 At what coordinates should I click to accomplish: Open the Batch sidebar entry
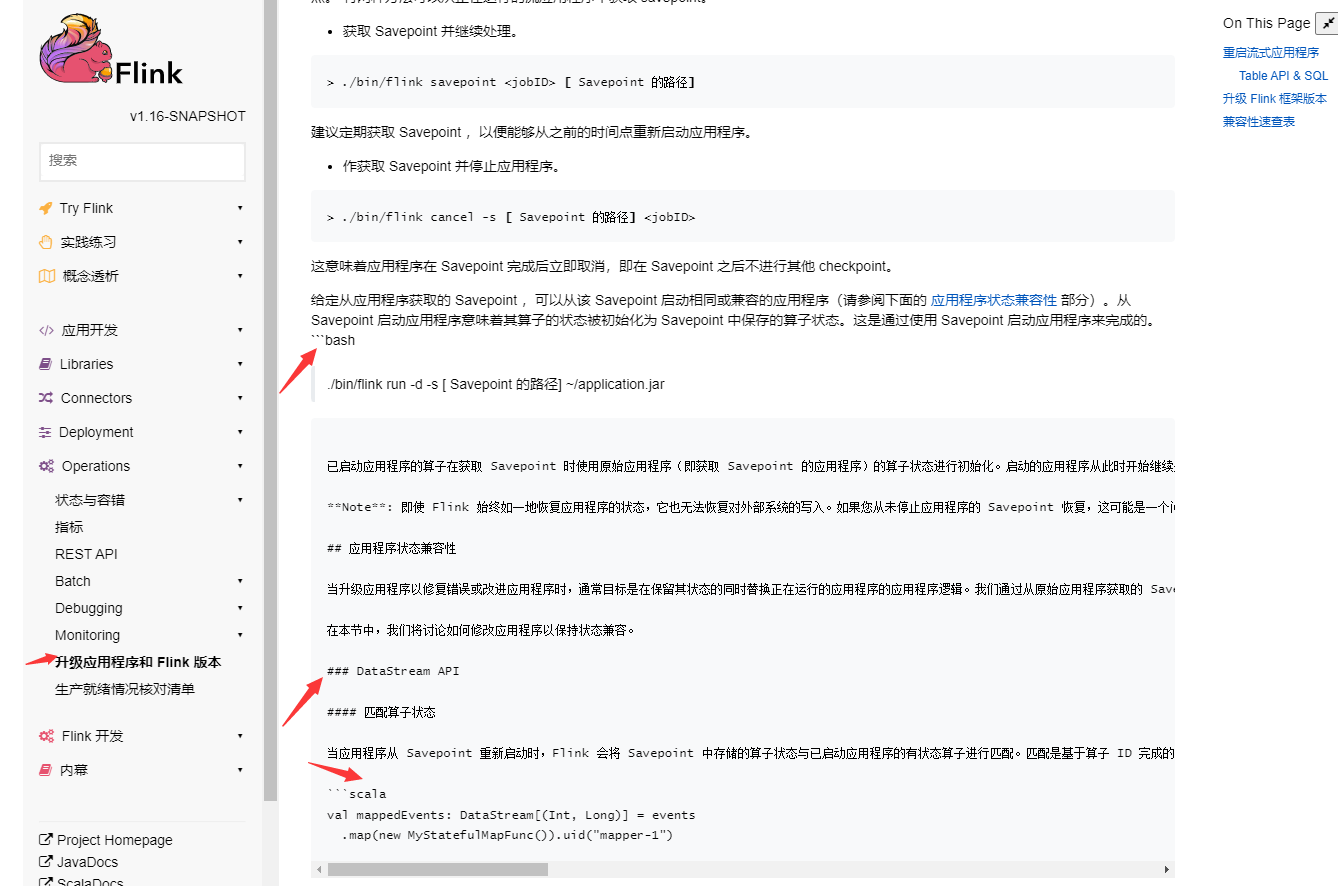tap(73, 581)
